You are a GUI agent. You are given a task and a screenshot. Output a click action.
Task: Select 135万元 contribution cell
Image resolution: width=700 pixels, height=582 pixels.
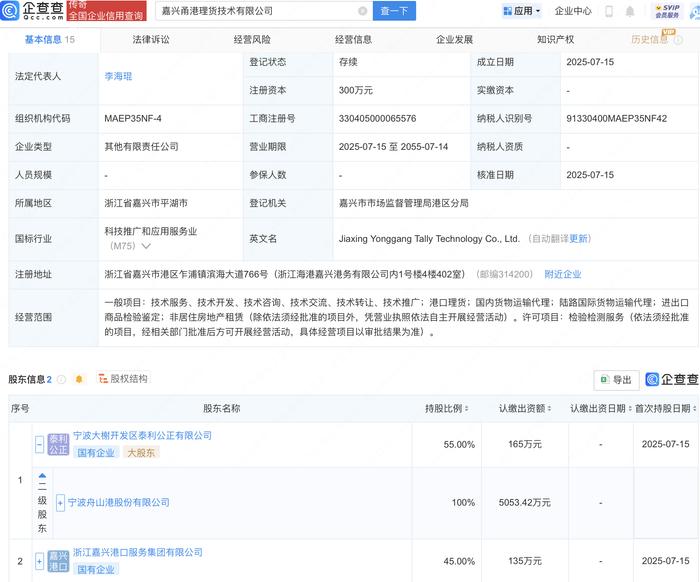tap(525, 561)
